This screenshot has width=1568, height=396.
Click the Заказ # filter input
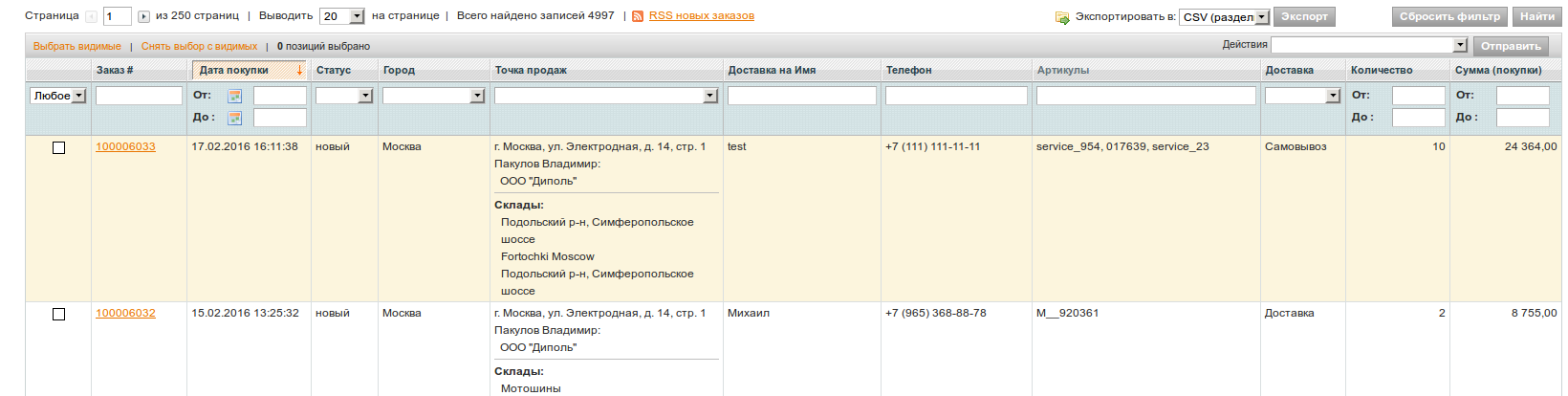click(139, 96)
